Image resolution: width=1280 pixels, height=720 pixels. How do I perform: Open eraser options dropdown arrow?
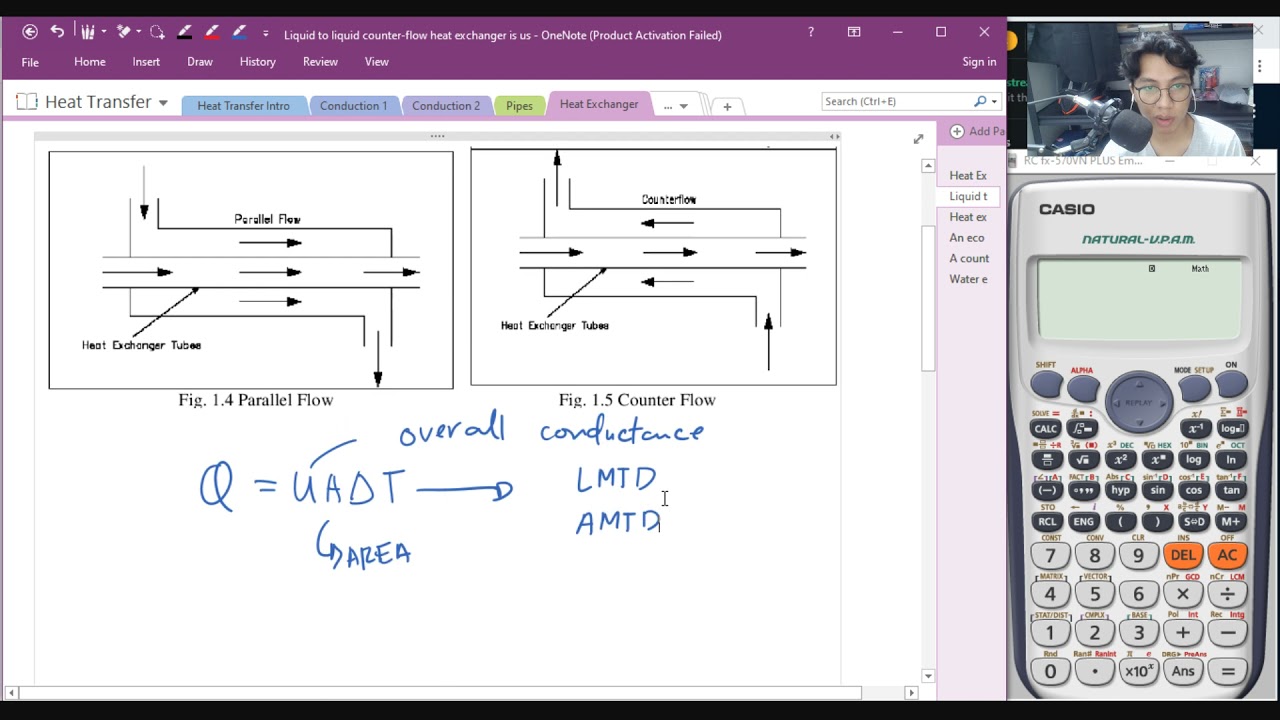coord(137,32)
